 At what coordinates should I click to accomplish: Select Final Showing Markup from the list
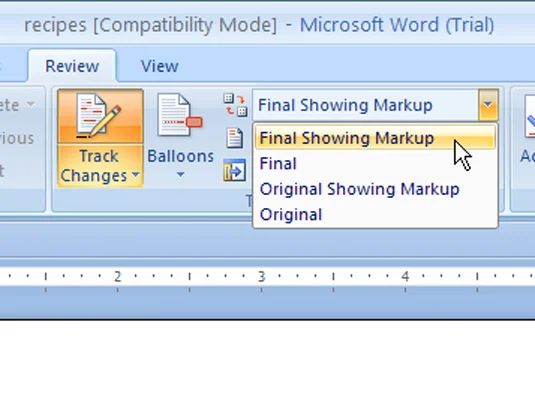click(375, 138)
